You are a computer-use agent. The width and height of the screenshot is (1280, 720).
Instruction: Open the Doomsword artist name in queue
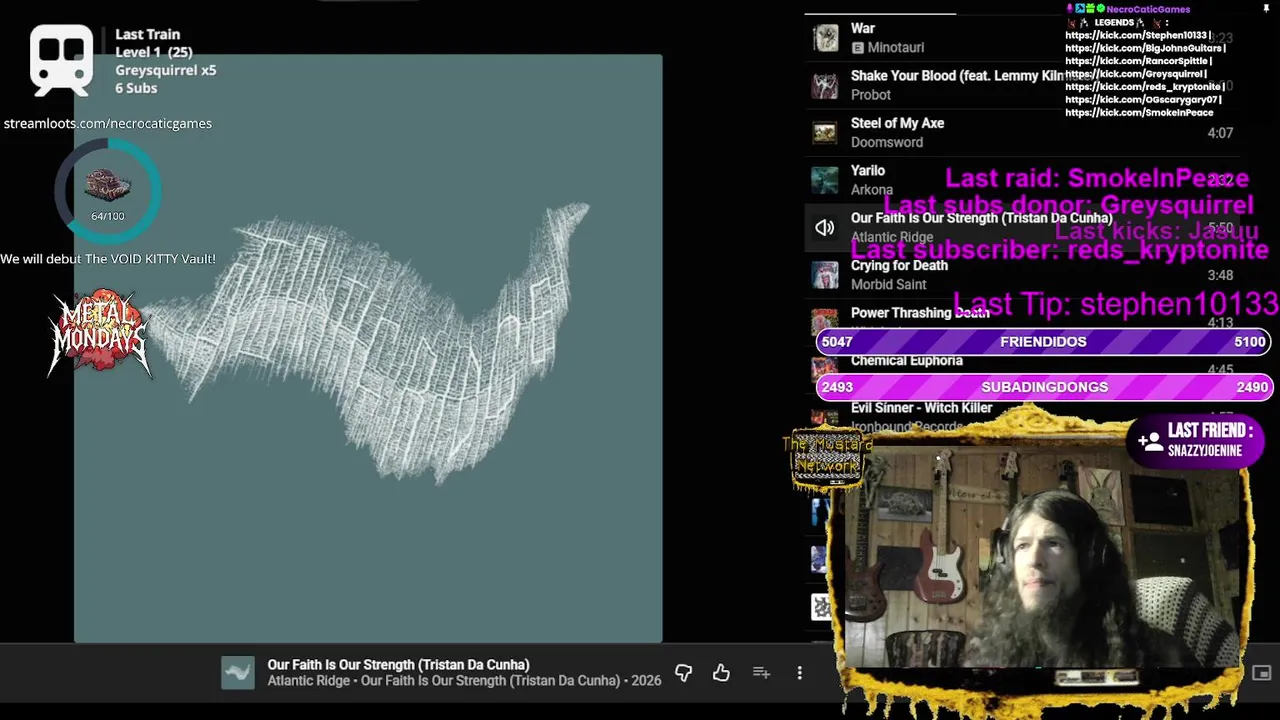pyautogui.click(x=887, y=142)
